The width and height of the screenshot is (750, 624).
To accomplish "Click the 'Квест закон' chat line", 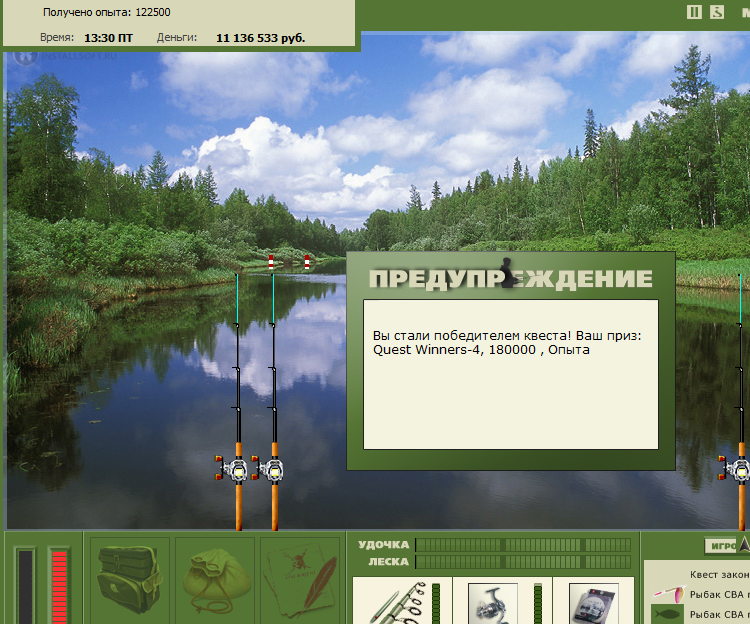I will pos(719,574).
